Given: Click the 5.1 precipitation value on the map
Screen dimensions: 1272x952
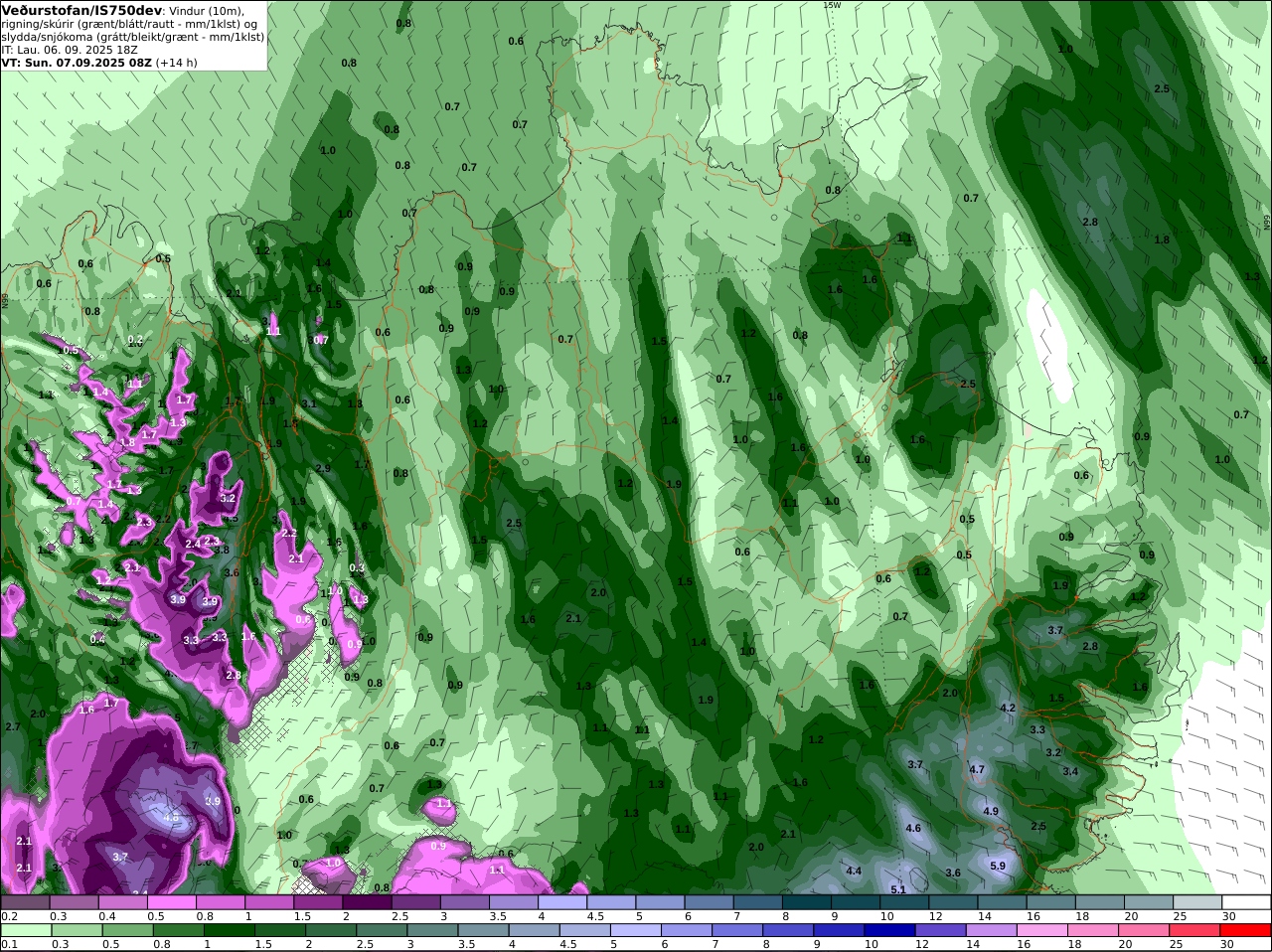Looking at the screenshot, I should point(897,889).
